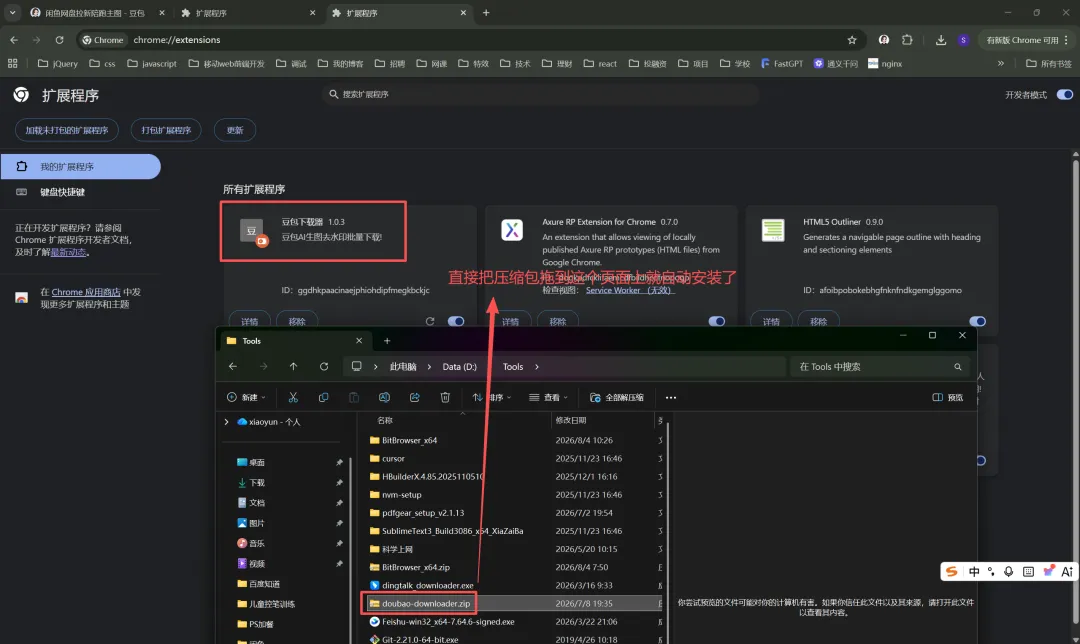This screenshot has width=1080, height=644.
Task: Click 加载未打包的扩展程序 button
Action: tap(67, 130)
